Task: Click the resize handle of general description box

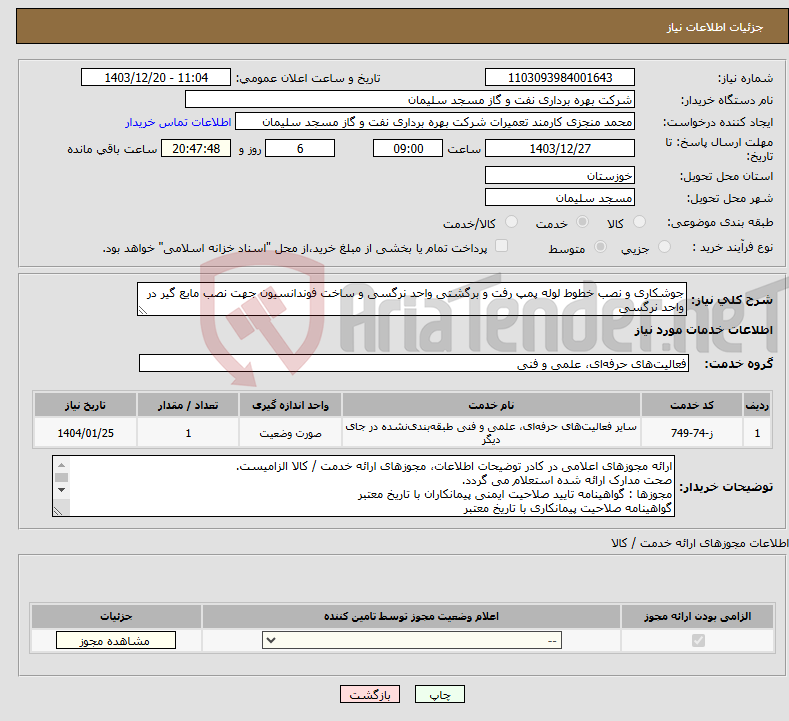Action: point(143,310)
